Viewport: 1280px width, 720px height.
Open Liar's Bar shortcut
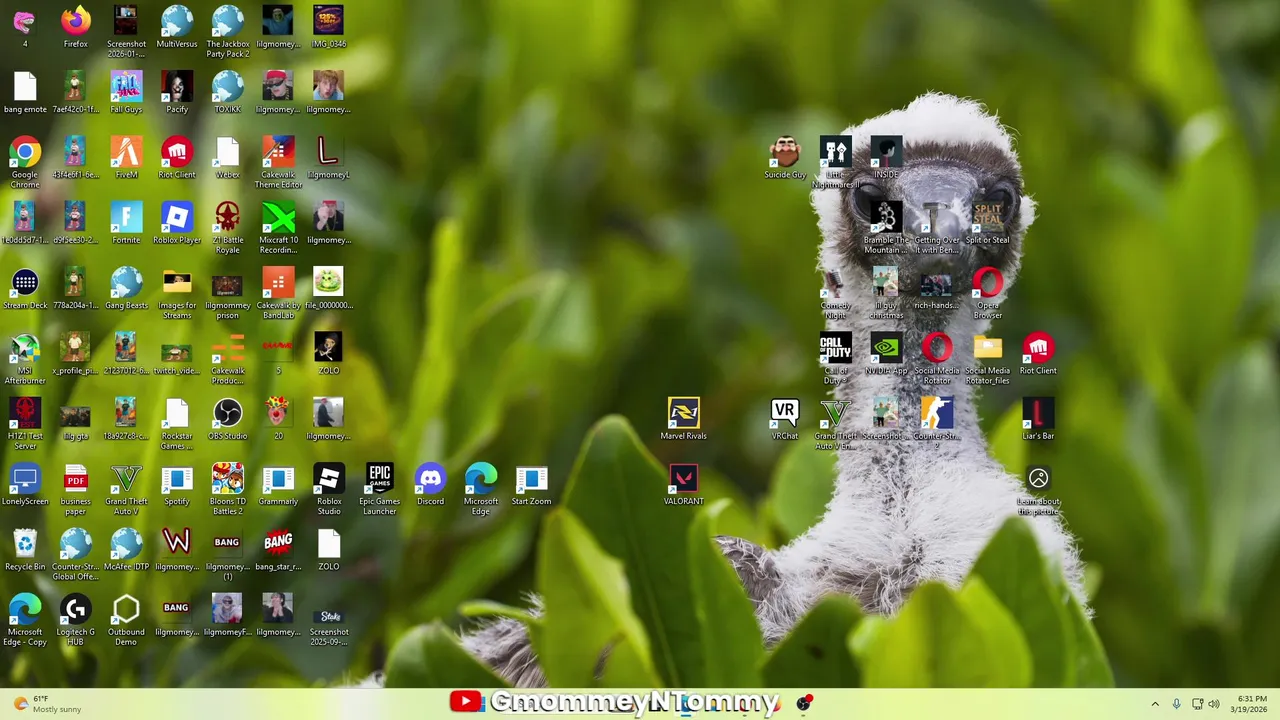(x=1038, y=419)
